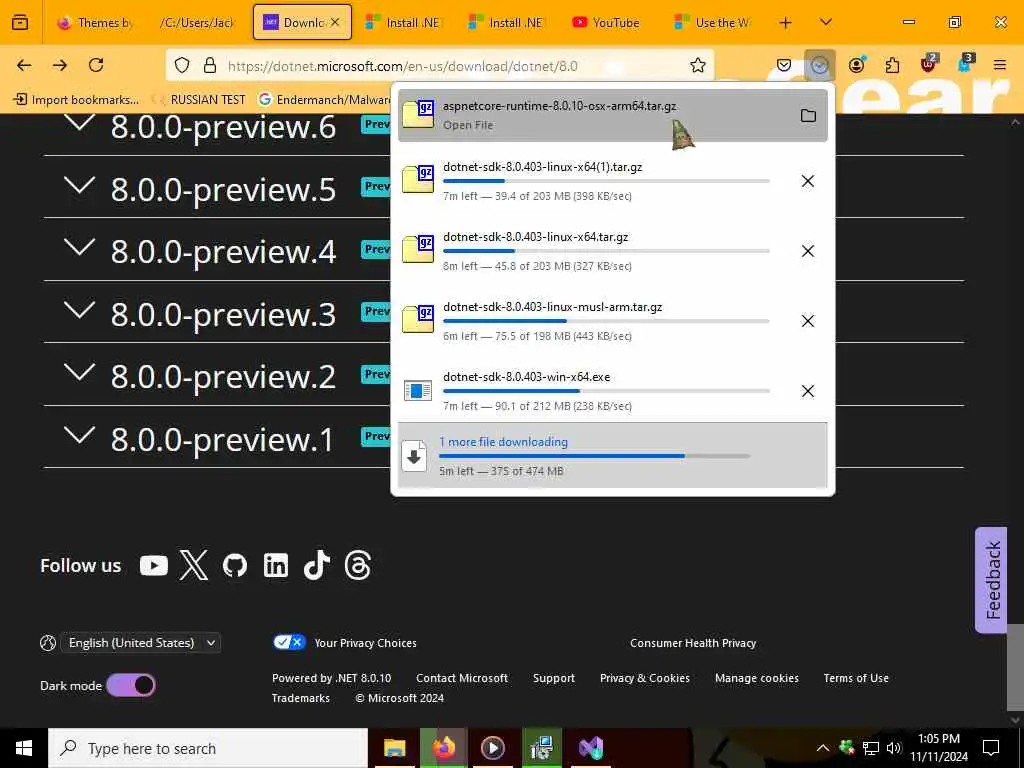Open the Trademarks footer link

300,697
